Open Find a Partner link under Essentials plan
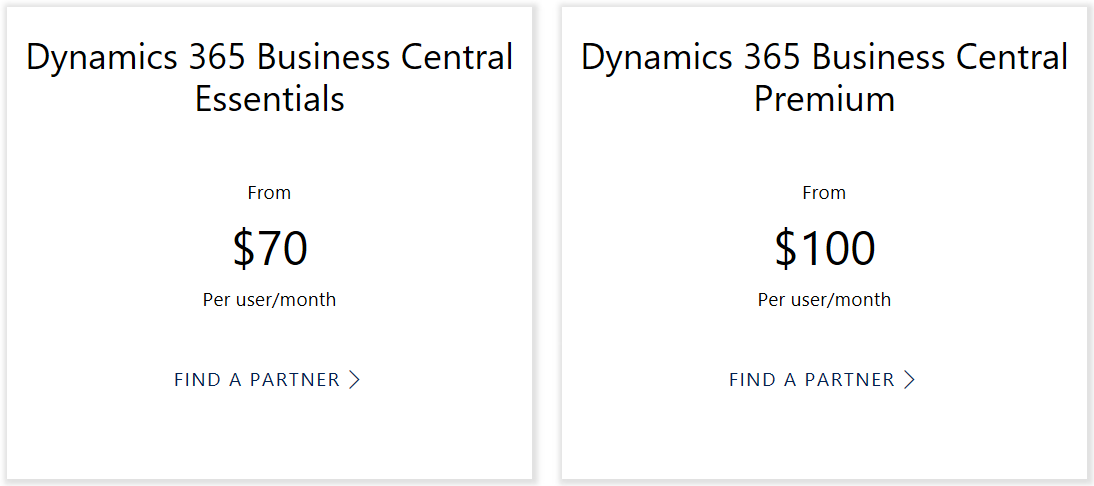This screenshot has height=486, width=1094. pos(257,380)
